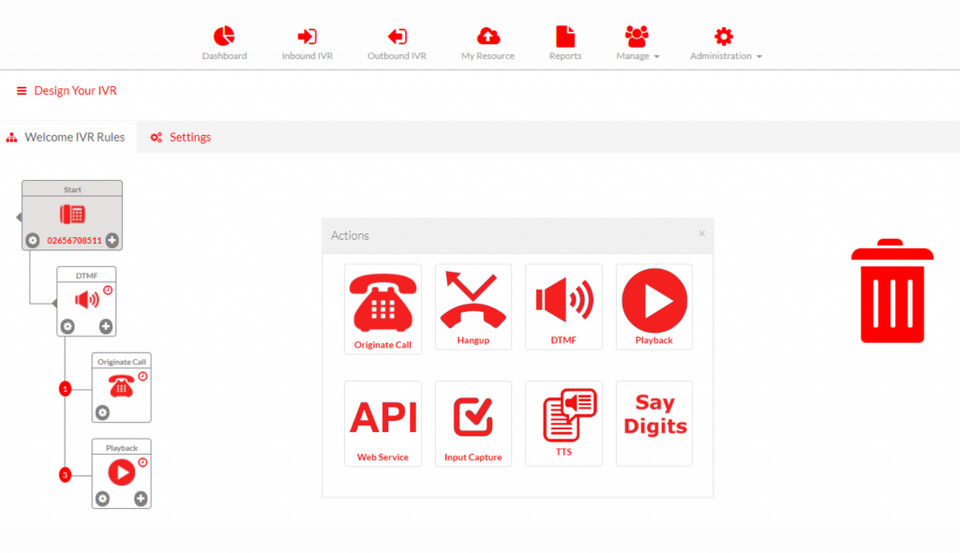Image resolution: width=960 pixels, height=553 pixels.
Task: Expand the Administration dropdown menu
Action: point(726,43)
